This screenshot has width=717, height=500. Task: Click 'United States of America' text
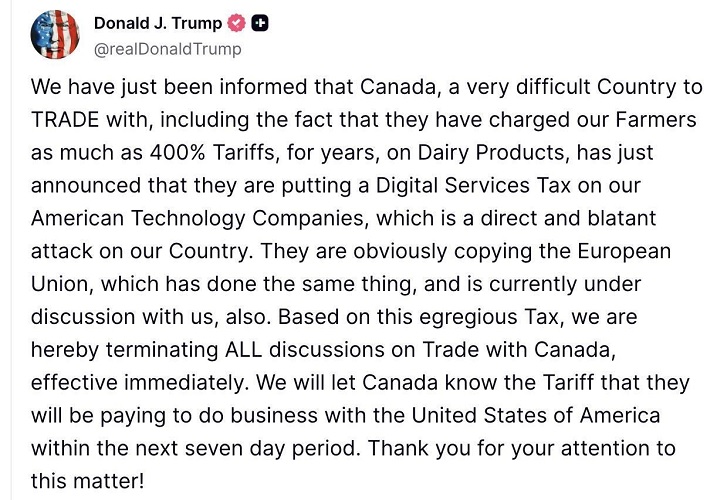535,415
